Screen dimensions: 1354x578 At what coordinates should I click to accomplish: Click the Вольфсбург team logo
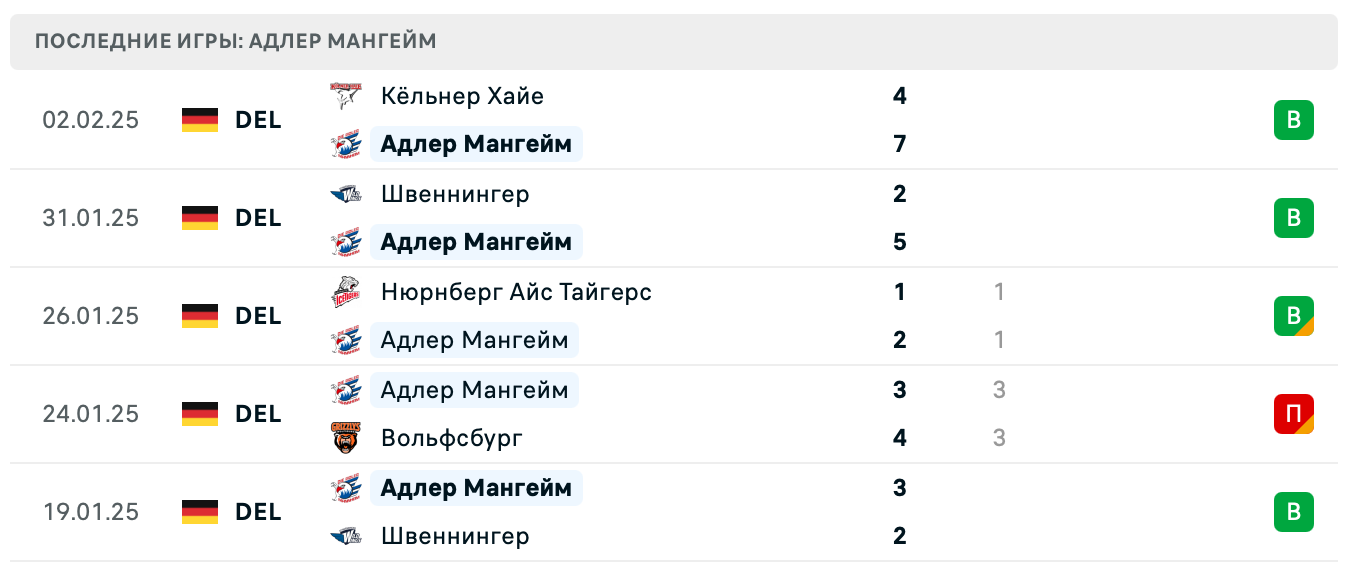tap(345, 438)
